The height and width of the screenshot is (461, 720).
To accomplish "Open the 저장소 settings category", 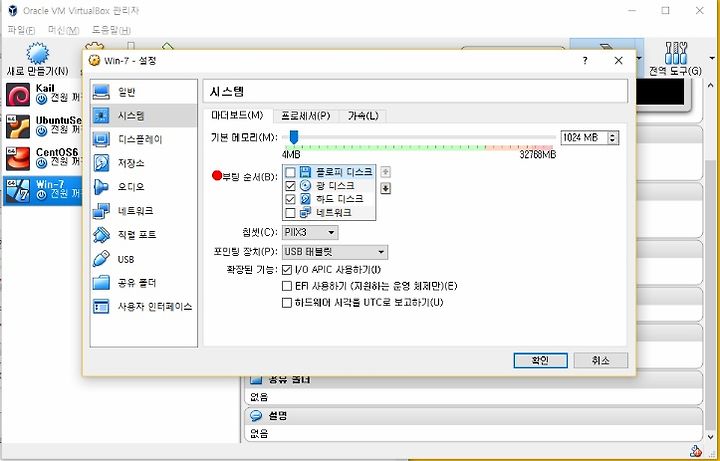I will pyautogui.click(x=144, y=163).
